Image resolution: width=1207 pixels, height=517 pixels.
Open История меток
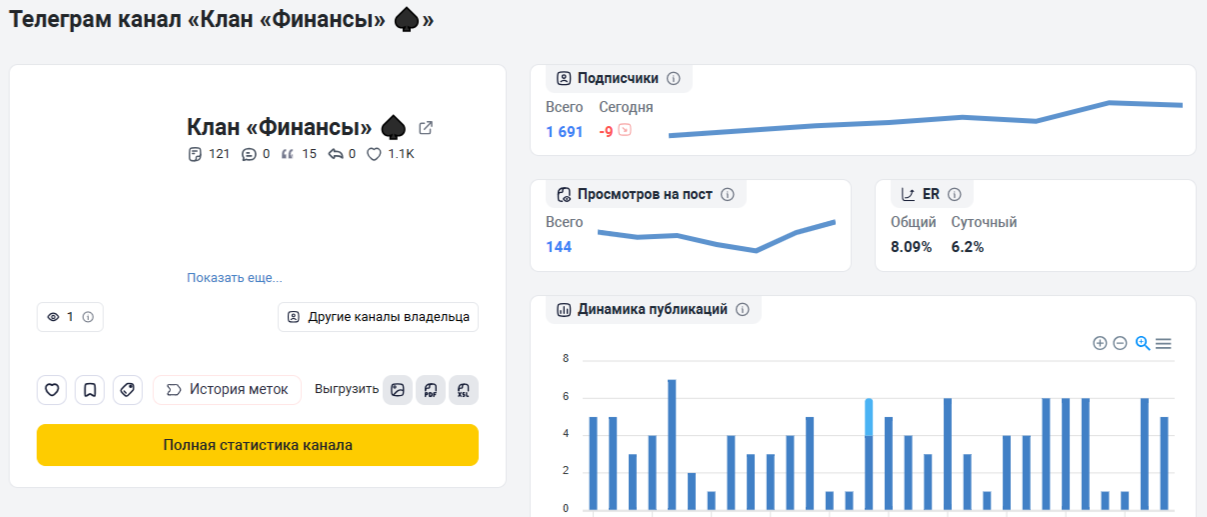click(x=227, y=390)
